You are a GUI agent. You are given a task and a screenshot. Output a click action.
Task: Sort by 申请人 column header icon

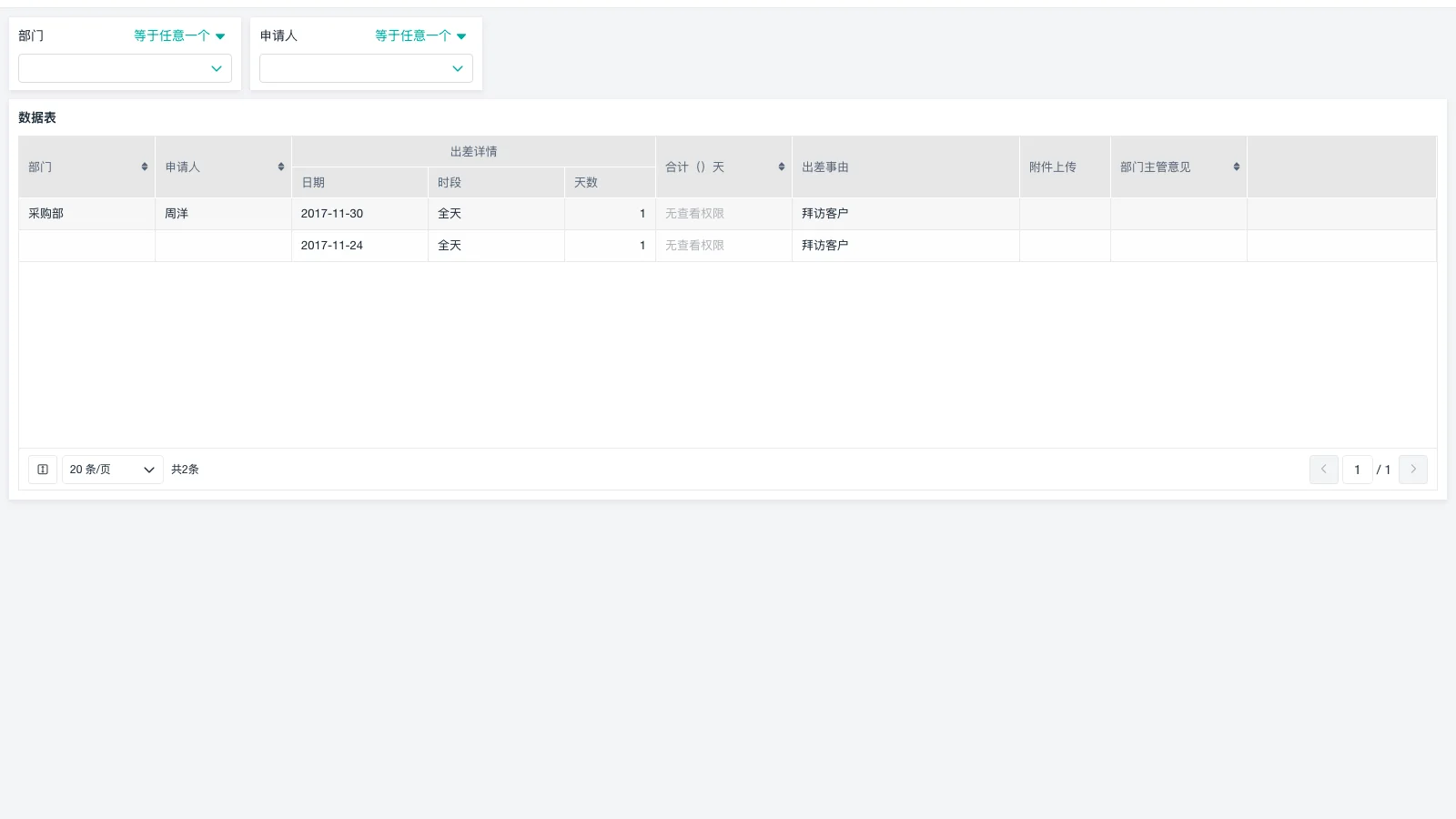(281, 167)
